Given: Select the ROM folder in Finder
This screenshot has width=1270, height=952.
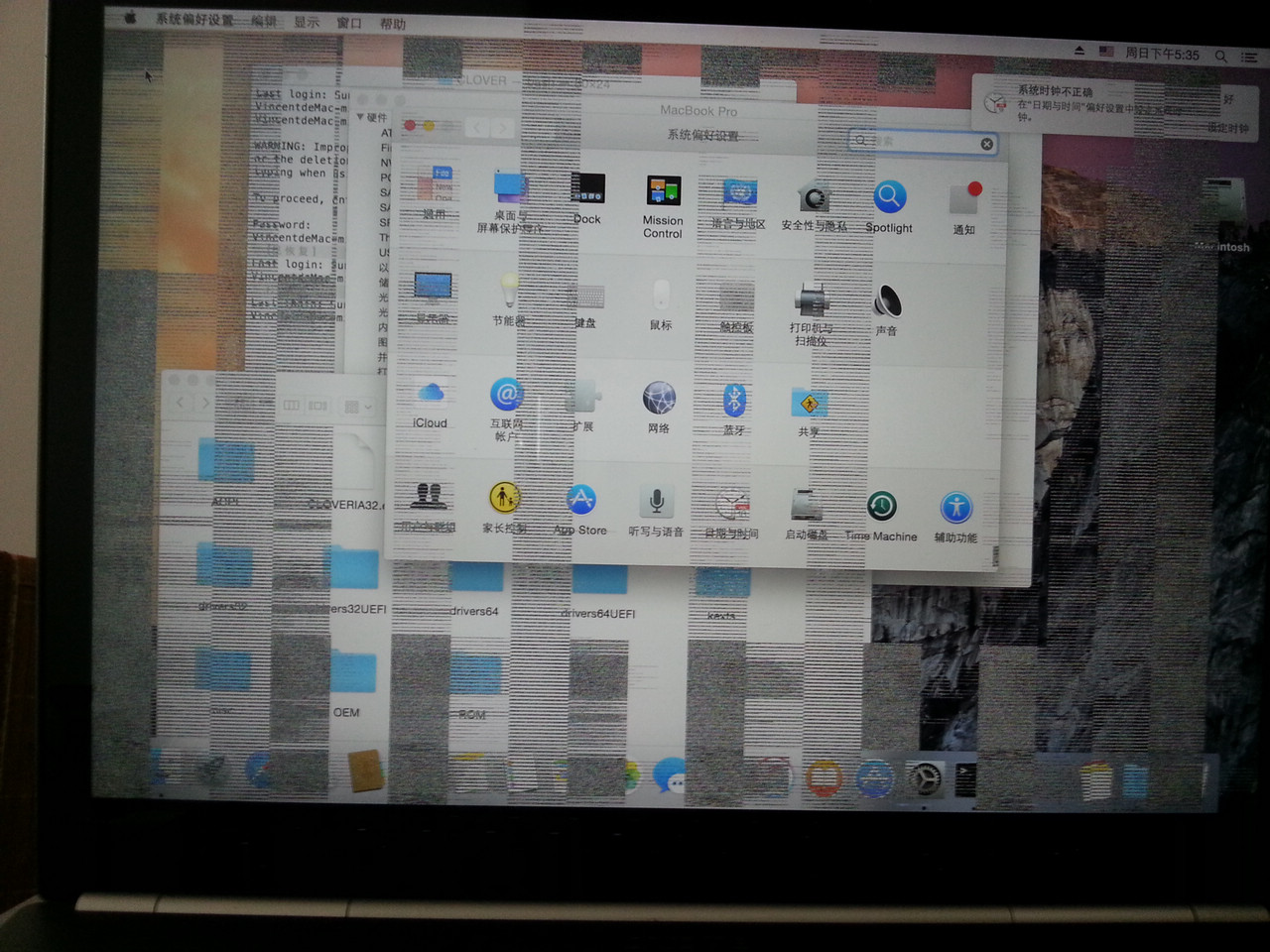Looking at the screenshot, I should 473,685.
